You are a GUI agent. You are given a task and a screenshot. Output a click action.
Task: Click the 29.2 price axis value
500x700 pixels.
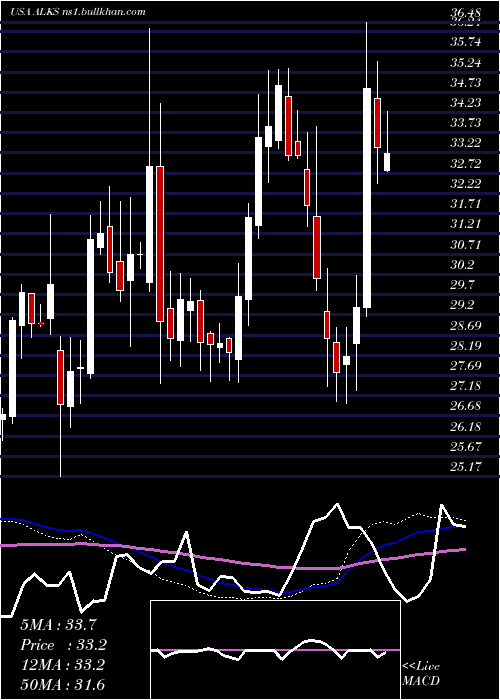pos(462,305)
